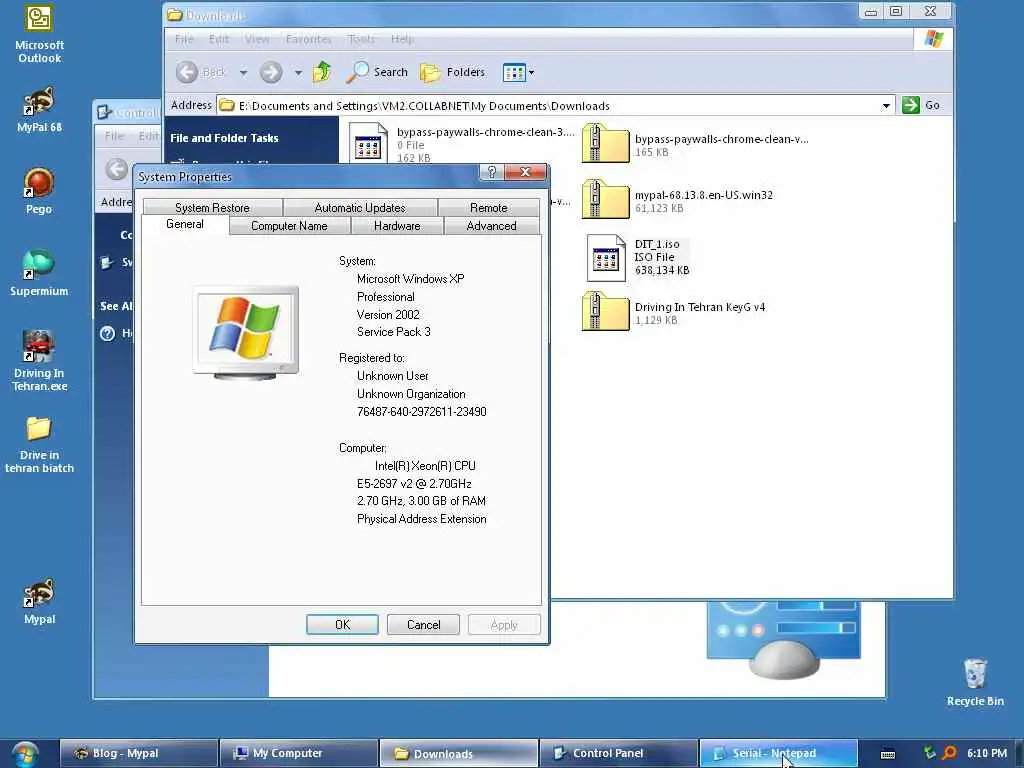The width and height of the screenshot is (1024, 768).
Task: Select the Mypal desktop shortcut
Action: (39, 601)
